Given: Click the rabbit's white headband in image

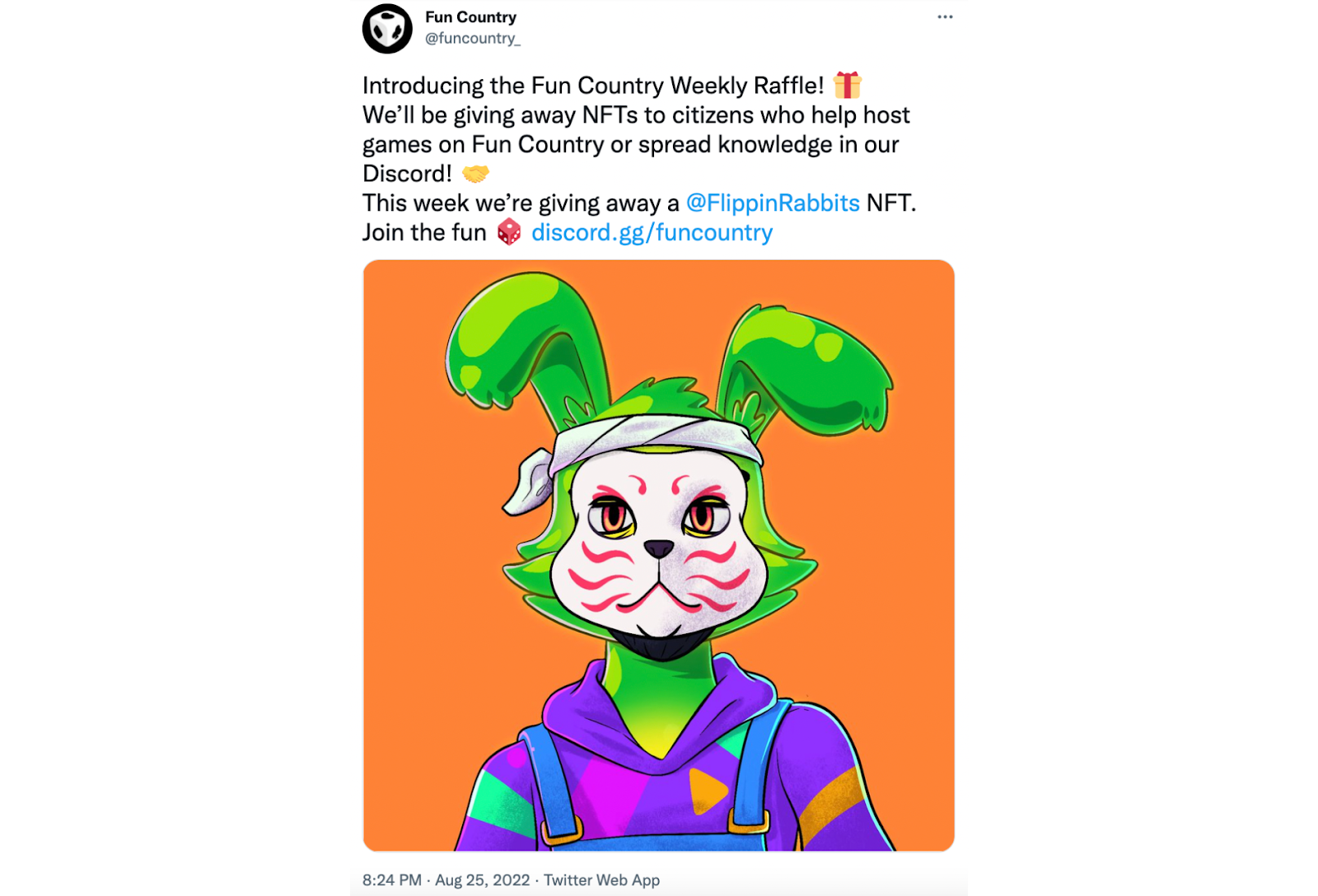Looking at the screenshot, I should [651, 441].
